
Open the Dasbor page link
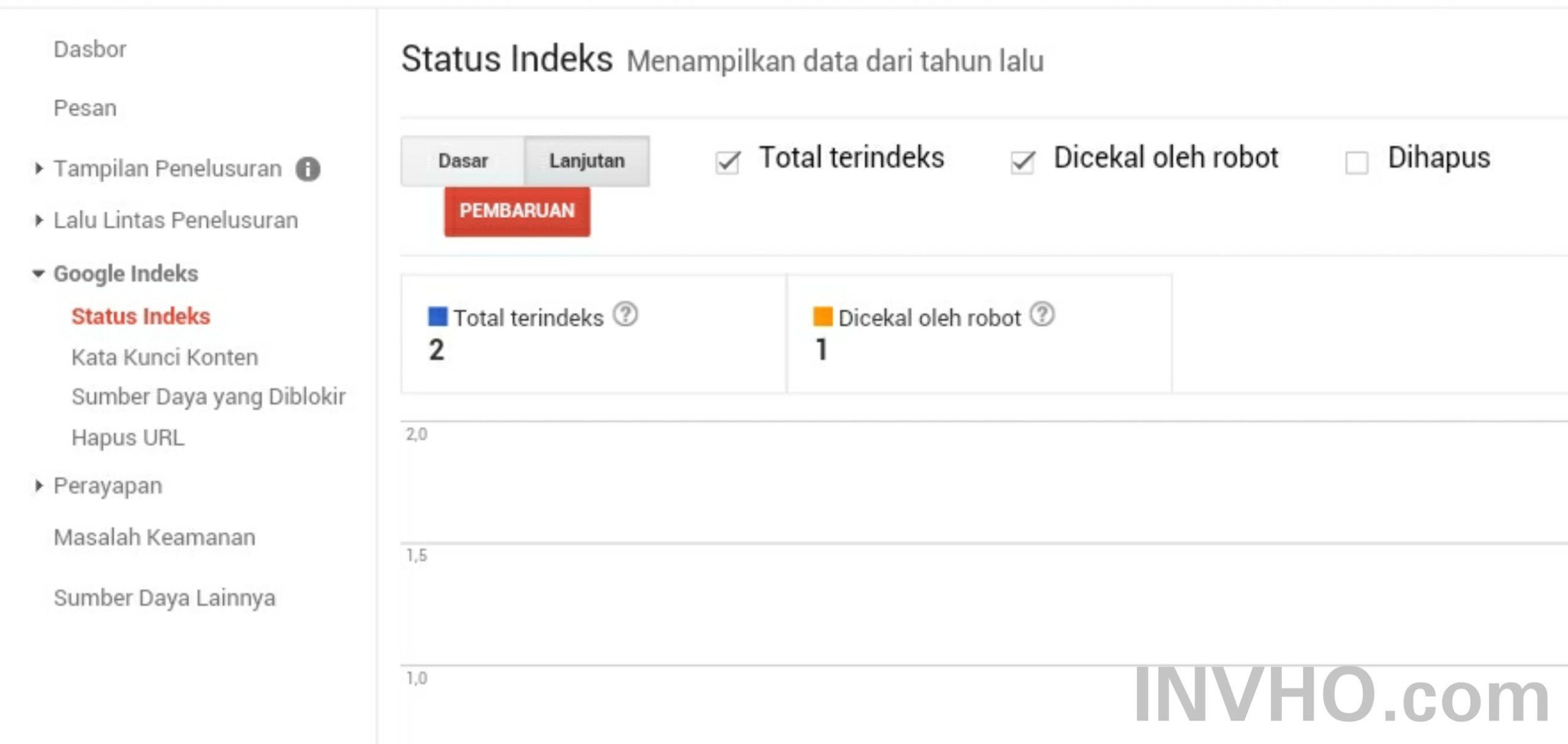90,49
